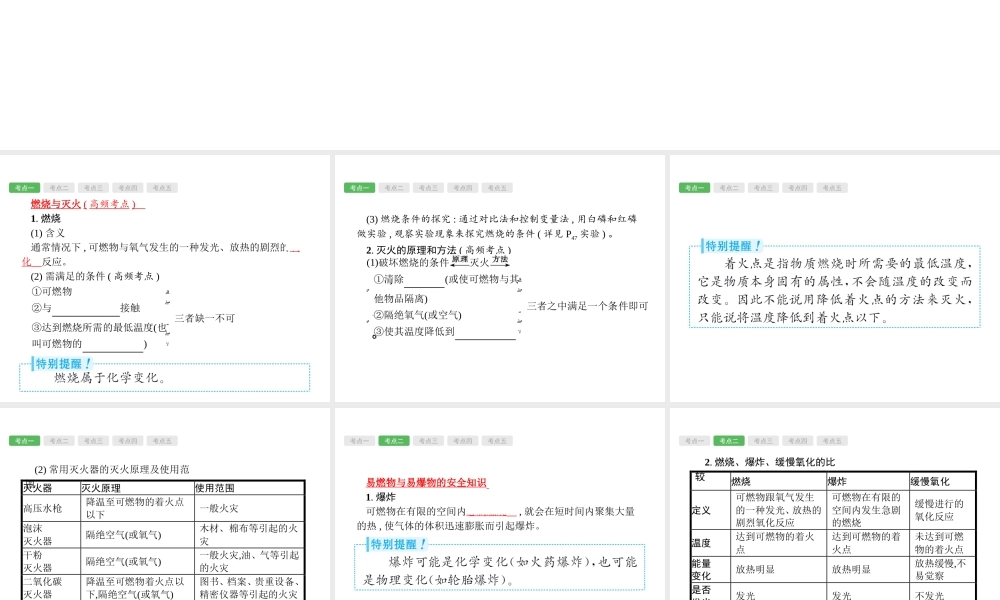Go to 考点二 on the 燃烧、爆炸、缓慢氧化 comparison slide
Viewport: 1000px width, 600px height.
729,441
